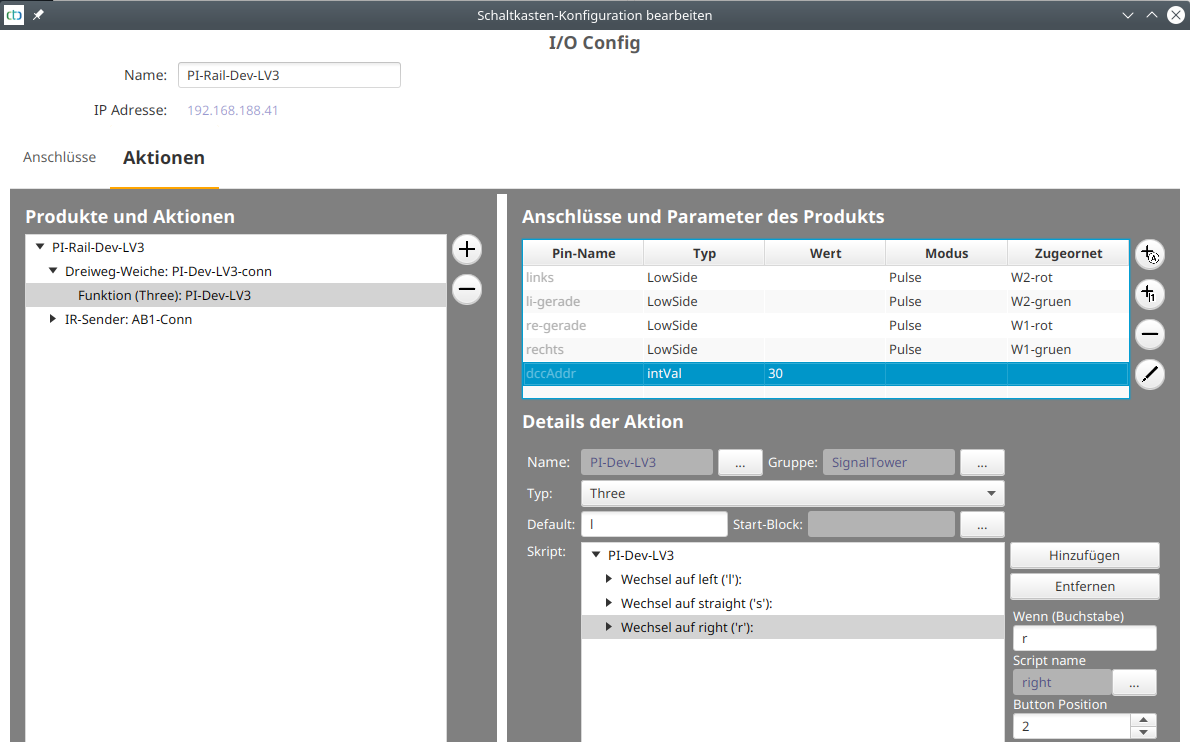Click the plus-1 icon next to Anschlüsse table
Viewport: 1190px width, 742px height.
[1149, 294]
